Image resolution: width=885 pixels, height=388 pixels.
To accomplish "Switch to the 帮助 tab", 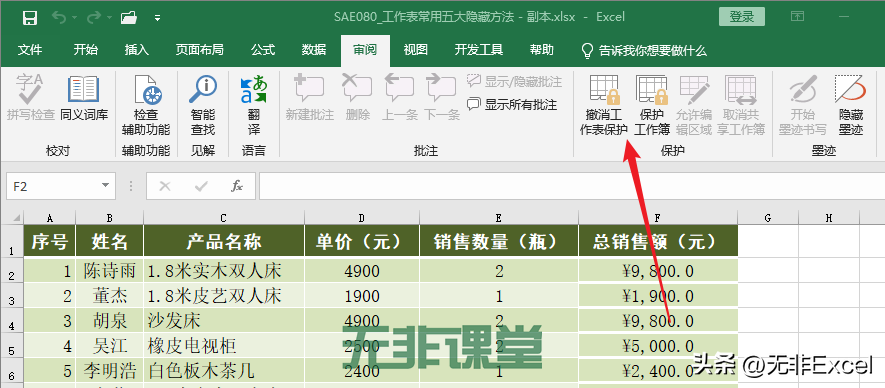I will (x=541, y=50).
